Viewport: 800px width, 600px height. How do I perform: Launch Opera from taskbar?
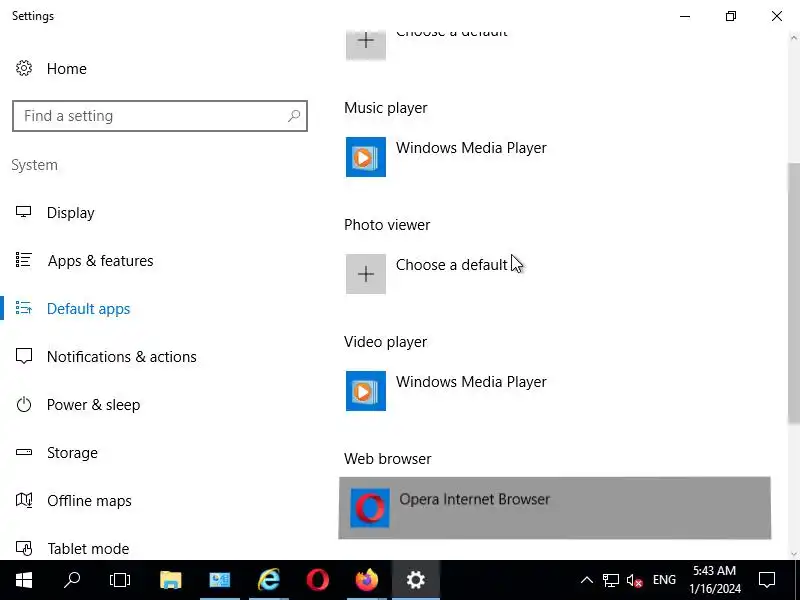[x=317, y=580]
